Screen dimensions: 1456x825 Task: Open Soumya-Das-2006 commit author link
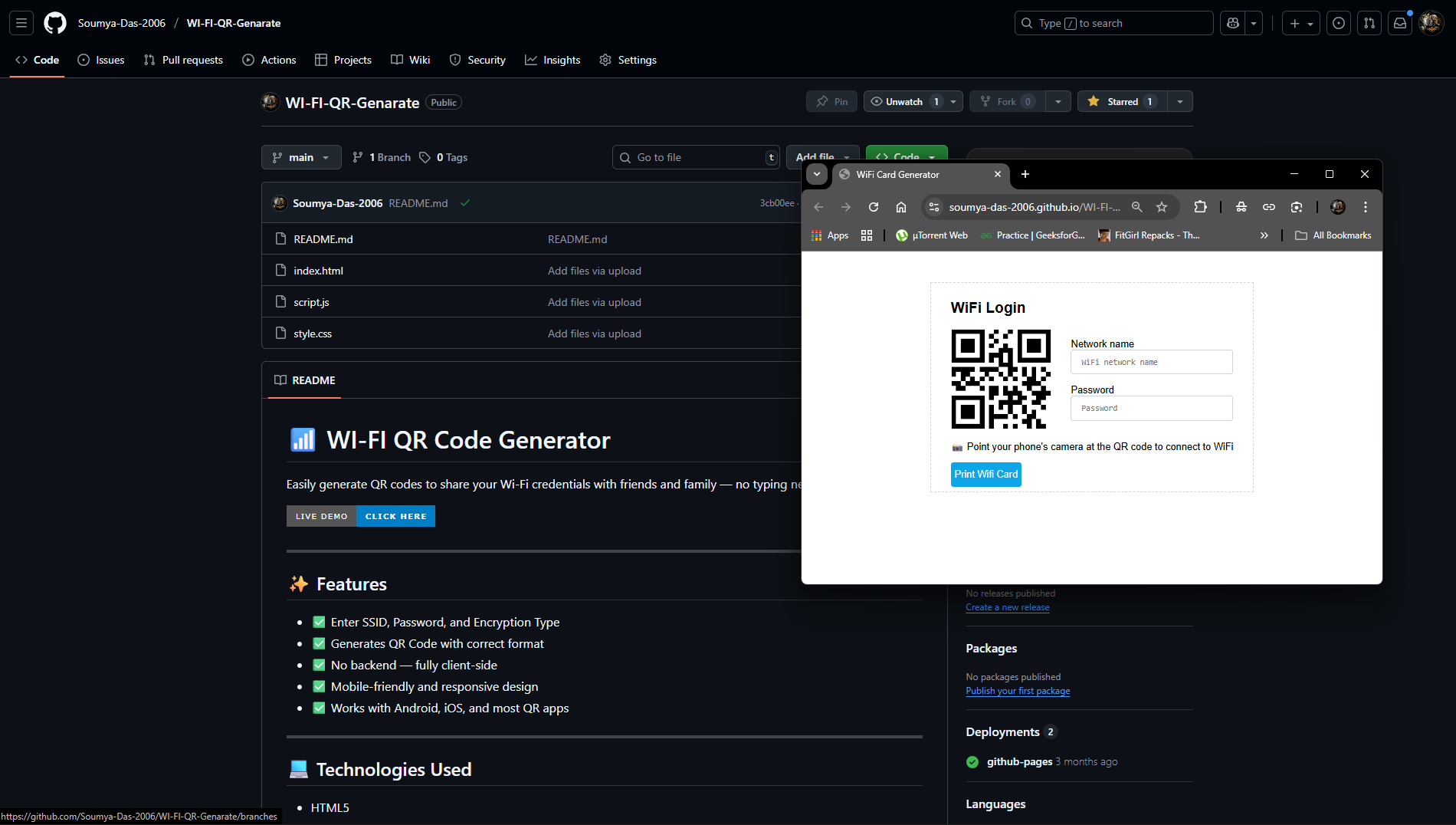click(x=337, y=203)
